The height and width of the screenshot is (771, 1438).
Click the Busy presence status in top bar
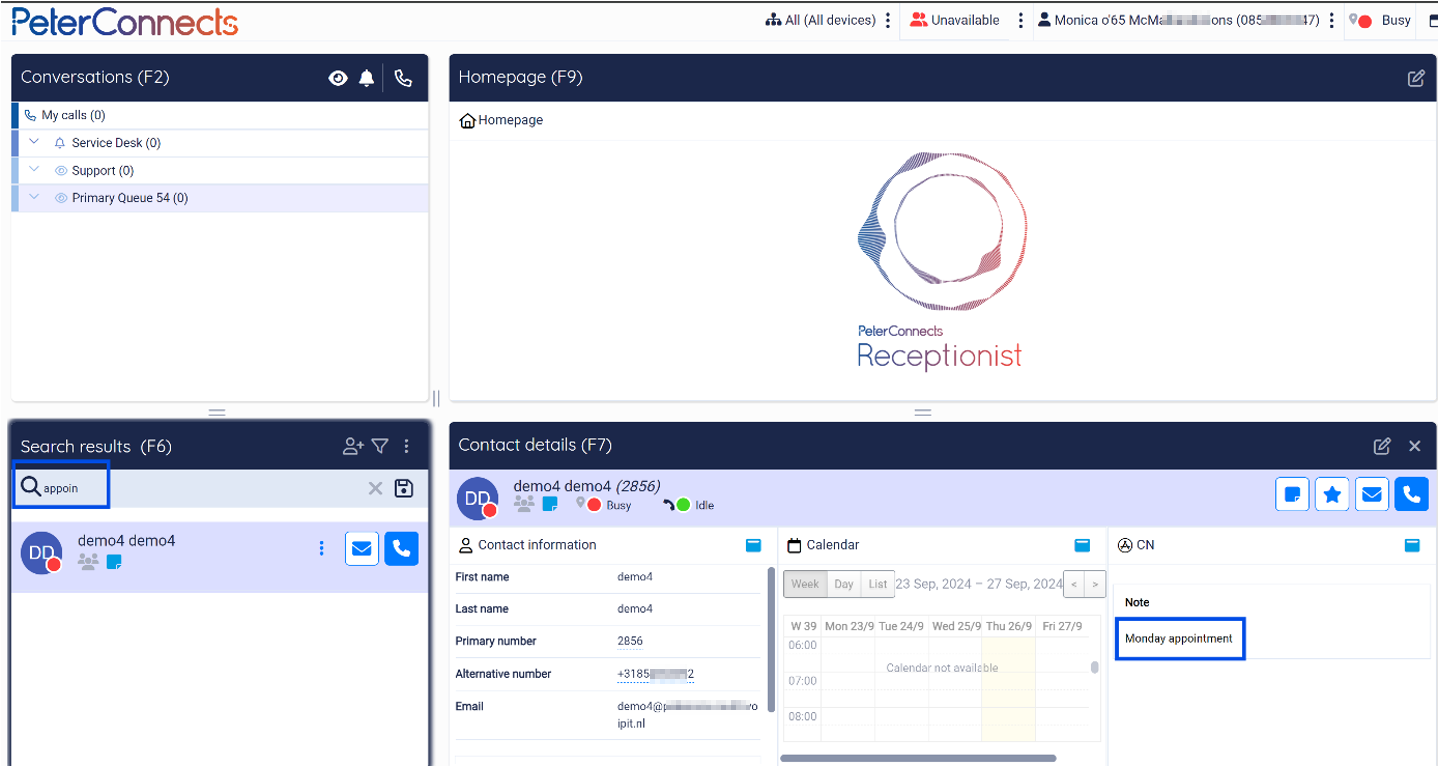[x=1381, y=20]
